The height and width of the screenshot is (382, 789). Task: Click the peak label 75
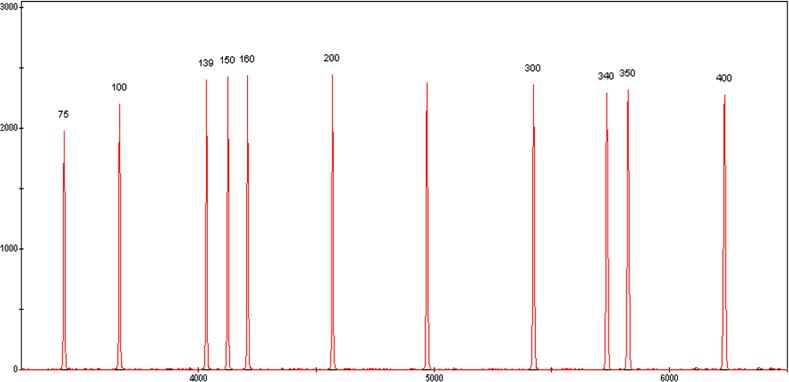click(63, 115)
